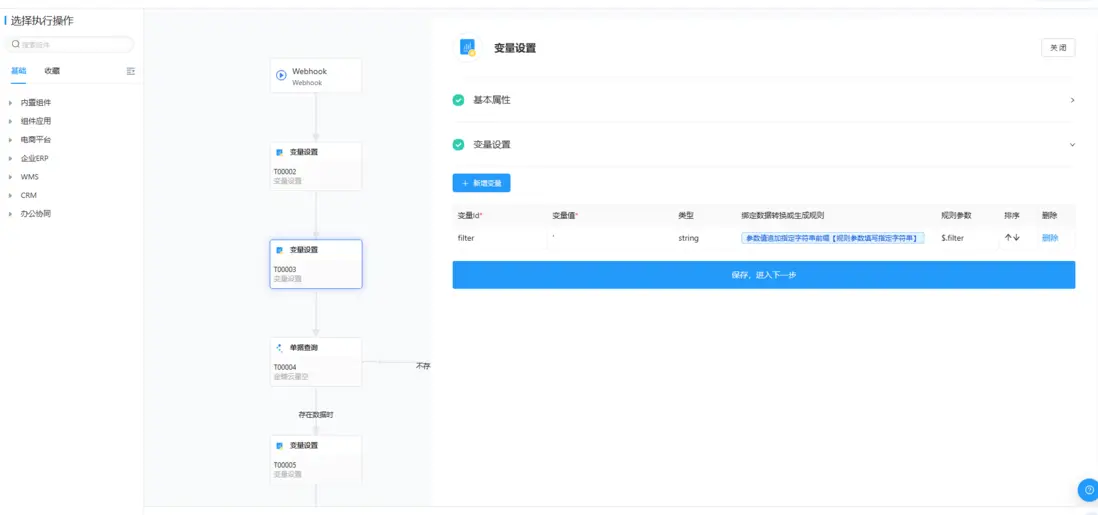Image resolution: width=1098 pixels, height=515 pixels.
Task: Expand the 办公协同 tree item
Action: coord(11,214)
